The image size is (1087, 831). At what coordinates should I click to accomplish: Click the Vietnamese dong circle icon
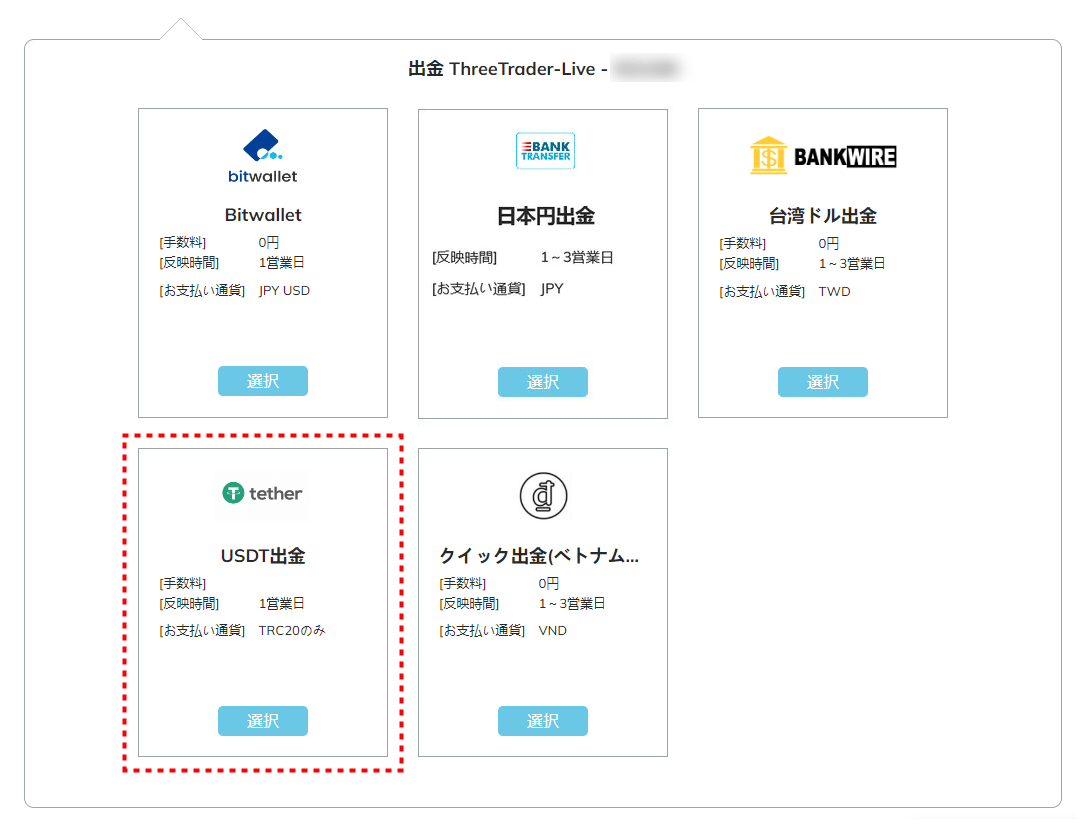pyautogui.click(x=544, y=496)
